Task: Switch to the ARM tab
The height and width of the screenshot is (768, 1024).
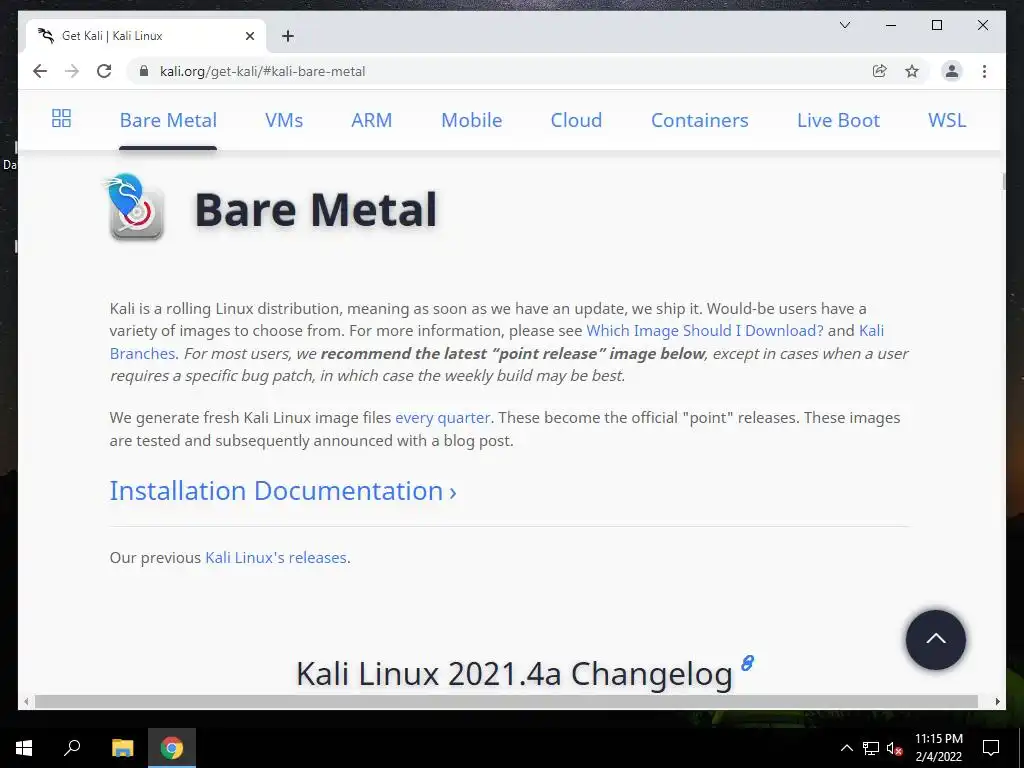Action: click(372, 120)
